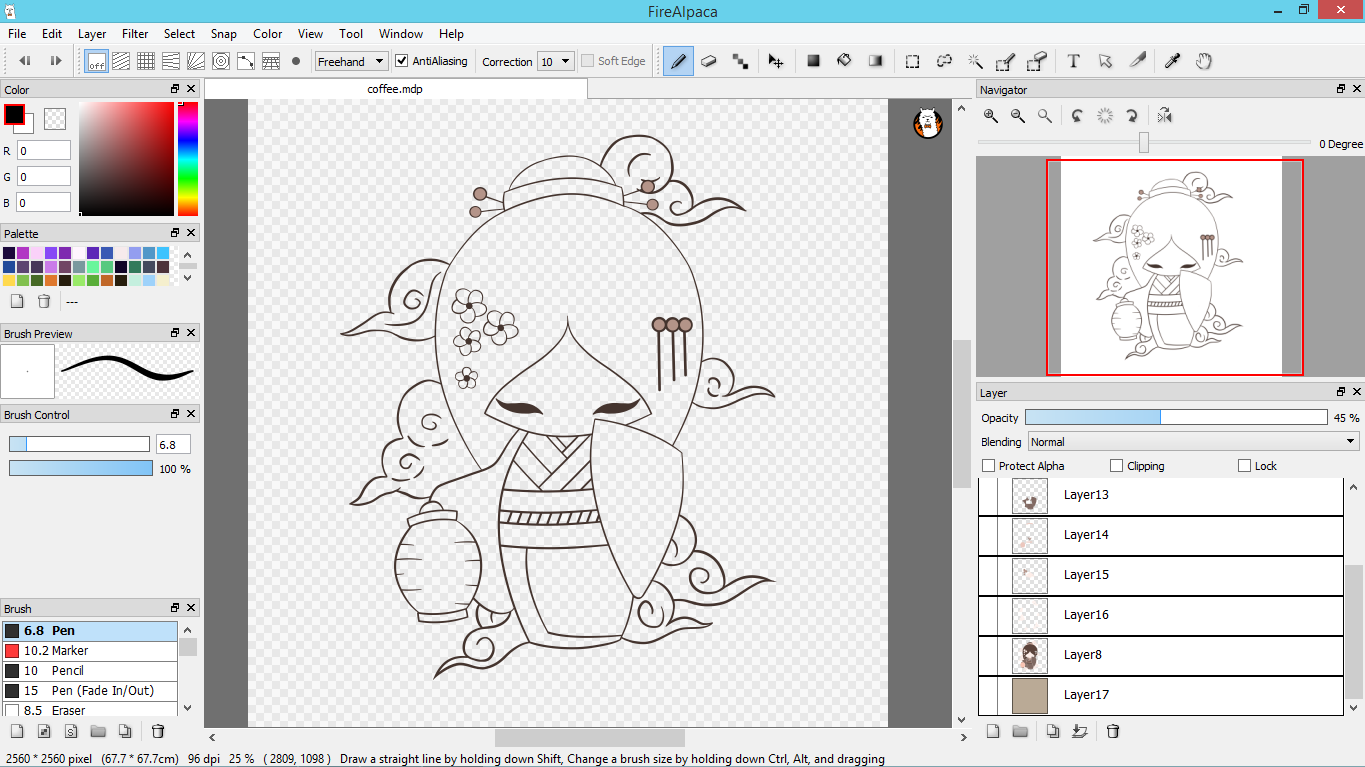Check the Protect Alpha checkbox
The width and height of the screenshot is (1365, 767).
pyautogui.click(x=989, y=466)
